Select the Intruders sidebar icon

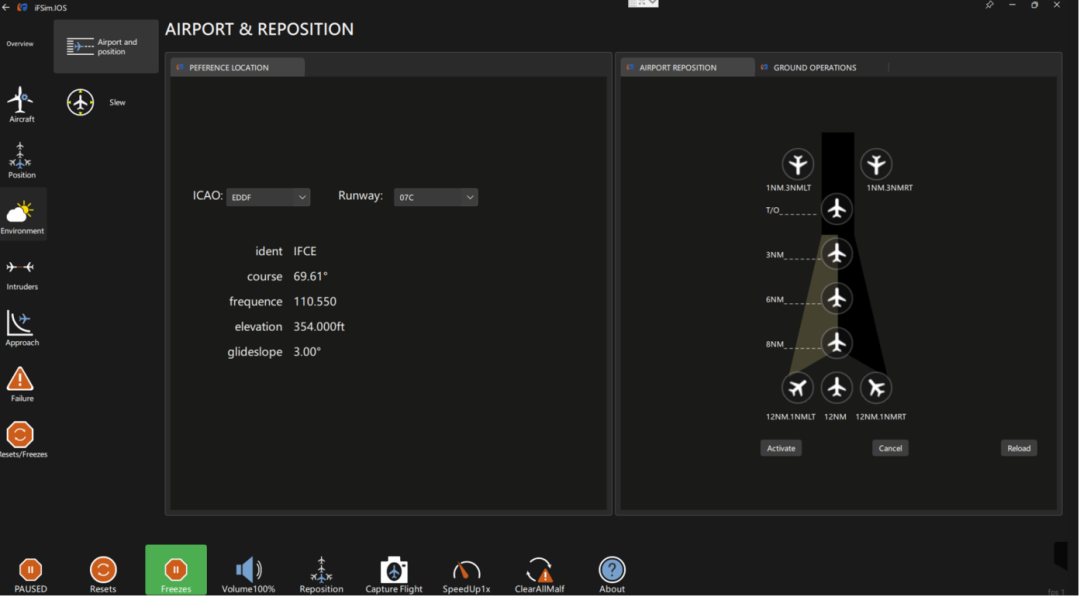point(21,271)
